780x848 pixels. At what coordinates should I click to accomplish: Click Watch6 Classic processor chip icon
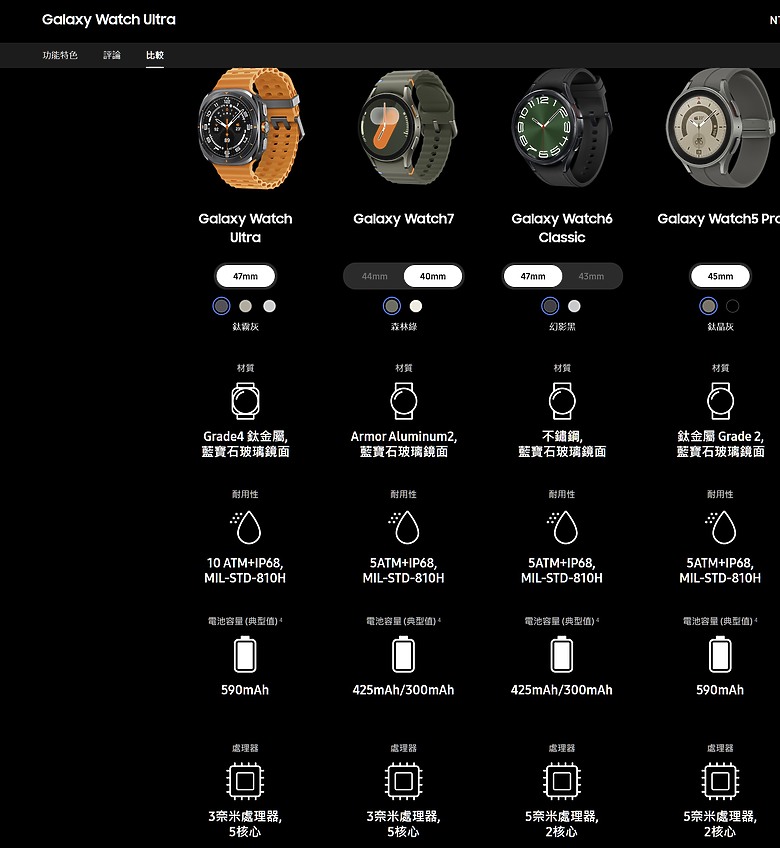tap(562, 781)
